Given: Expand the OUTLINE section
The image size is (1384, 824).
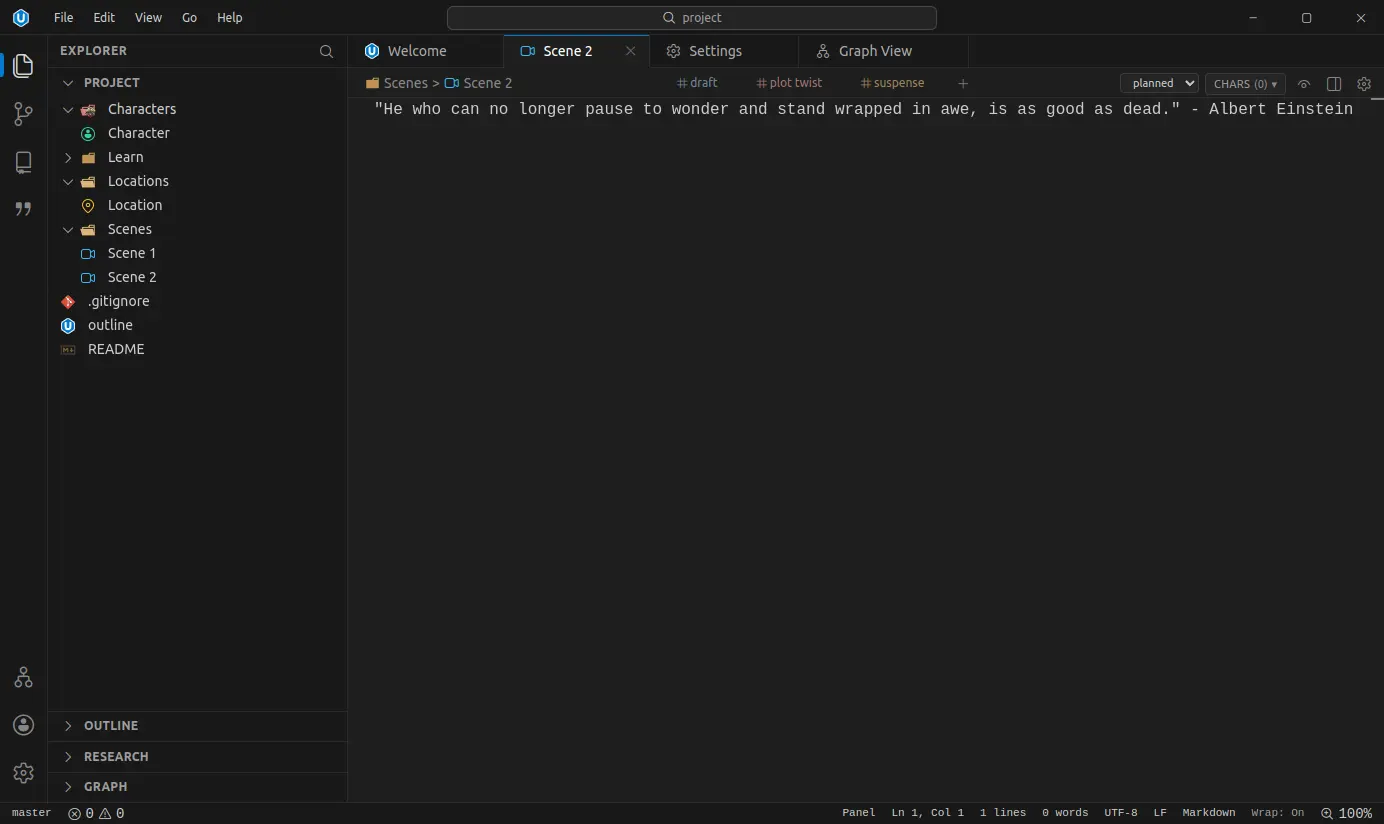Looking at the screenshot, I should click(111, 726).
